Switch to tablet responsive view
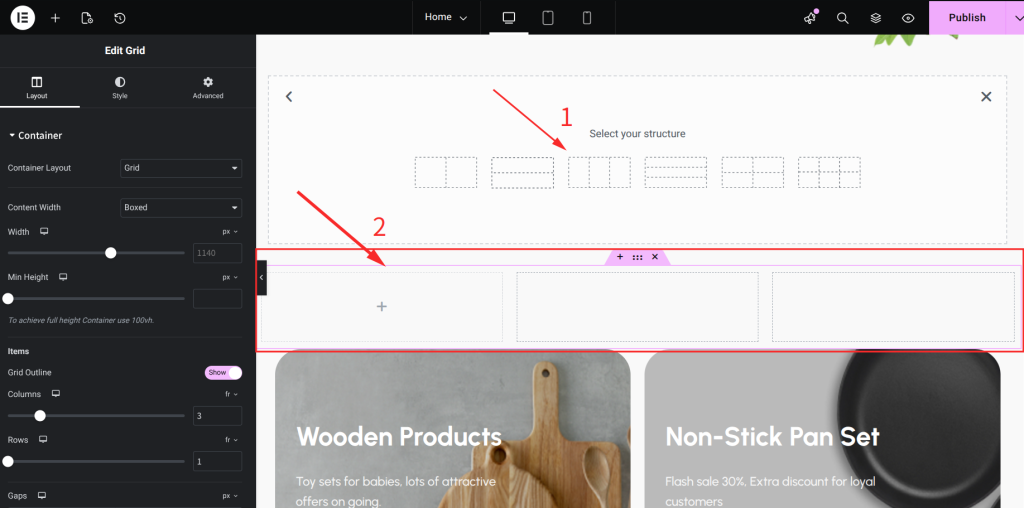 (548, 18)
